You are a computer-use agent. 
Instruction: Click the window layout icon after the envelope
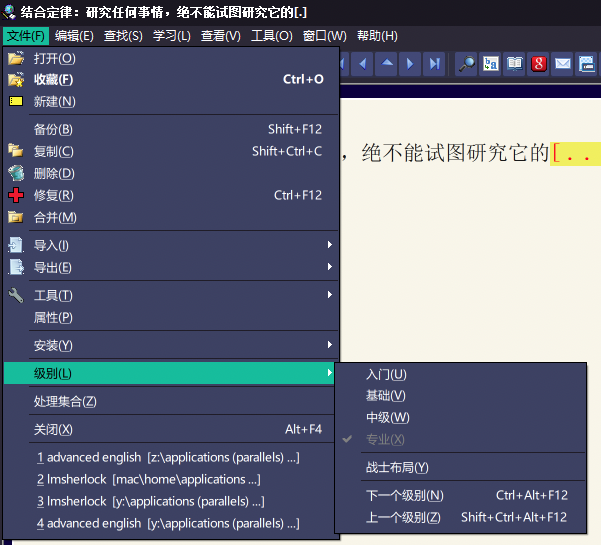(586, 64)
